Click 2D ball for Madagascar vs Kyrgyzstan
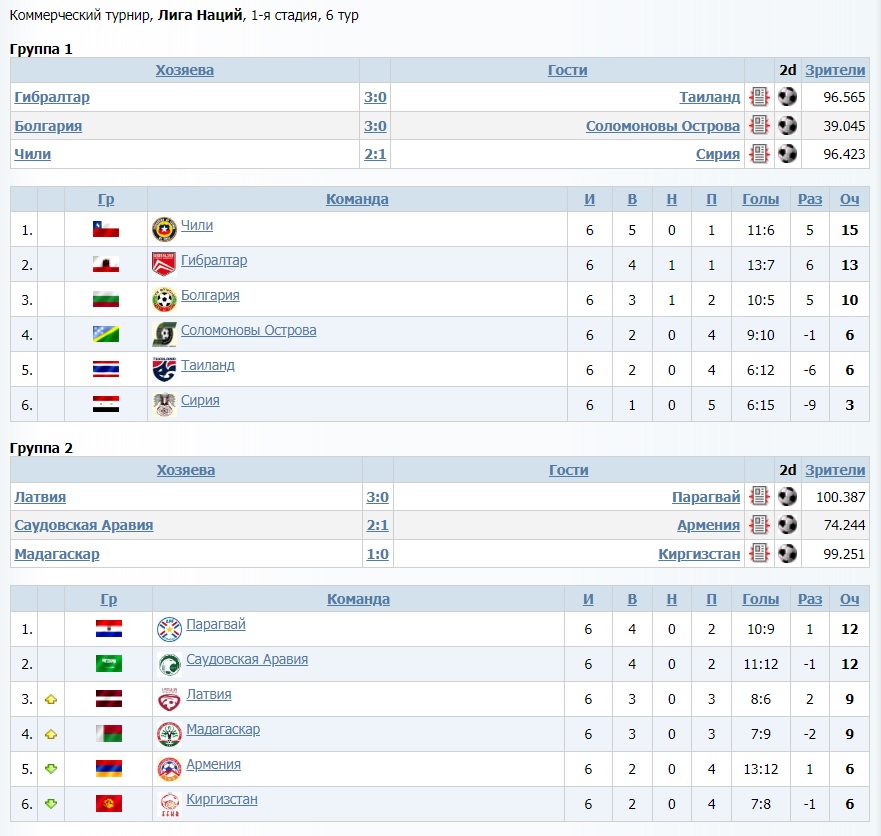The height and width of the screenshot is (836, 881). 788,554
